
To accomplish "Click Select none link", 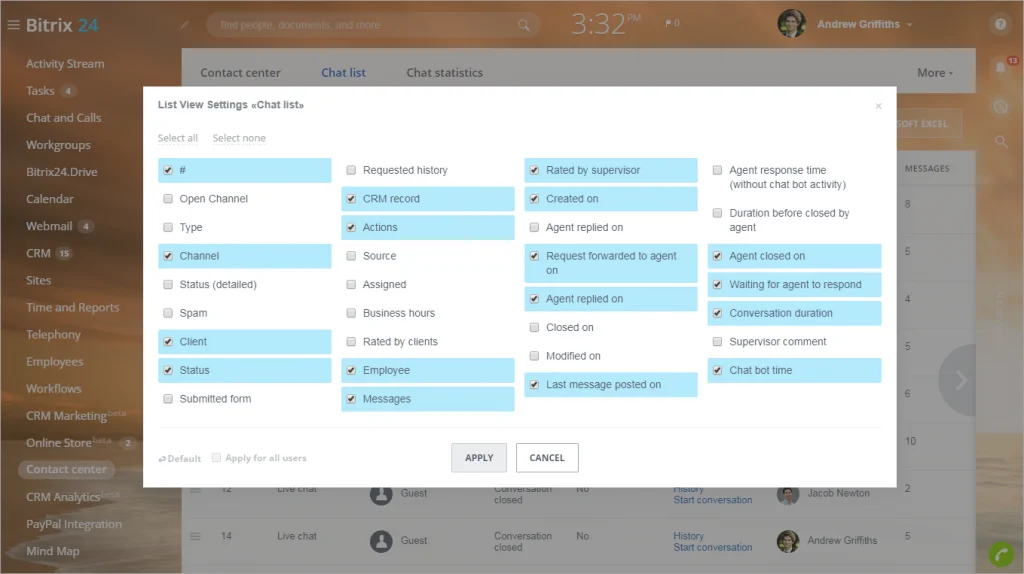I will (x=239, y=138).
